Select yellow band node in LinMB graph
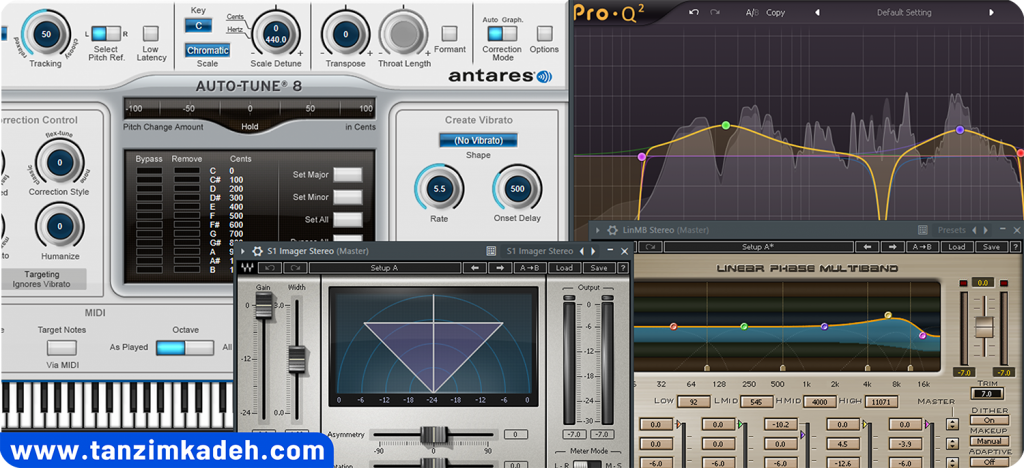This screenshot has width=1024, height=468. click(x=888, y=315)
